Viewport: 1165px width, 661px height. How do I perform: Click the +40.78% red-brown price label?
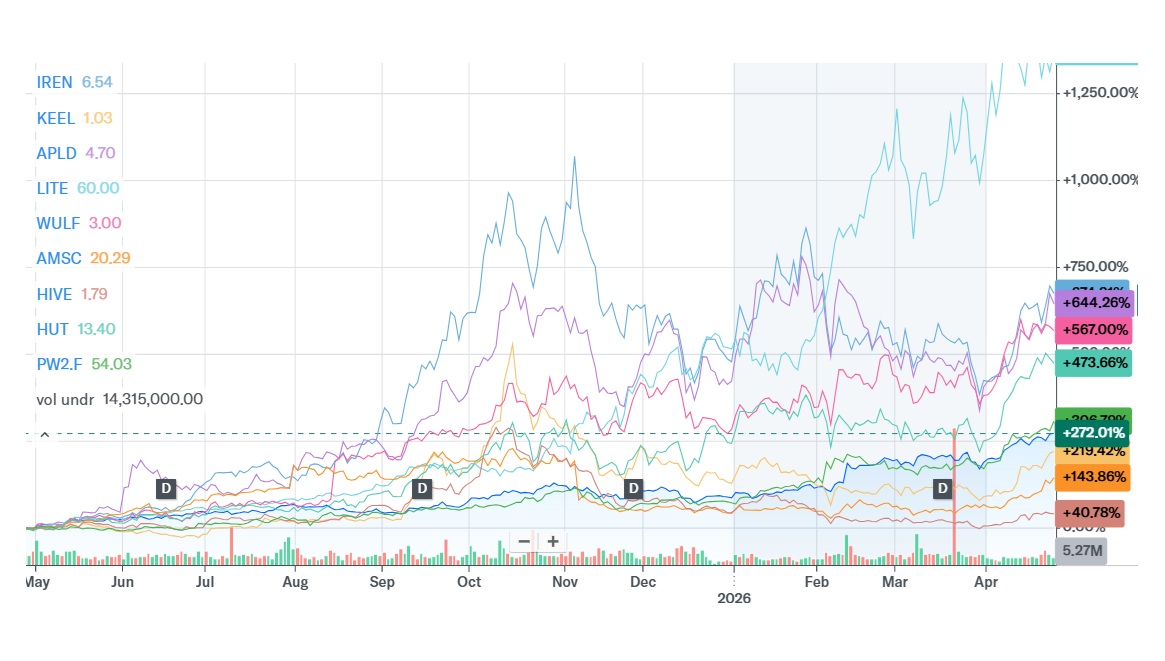[1090, 512]
